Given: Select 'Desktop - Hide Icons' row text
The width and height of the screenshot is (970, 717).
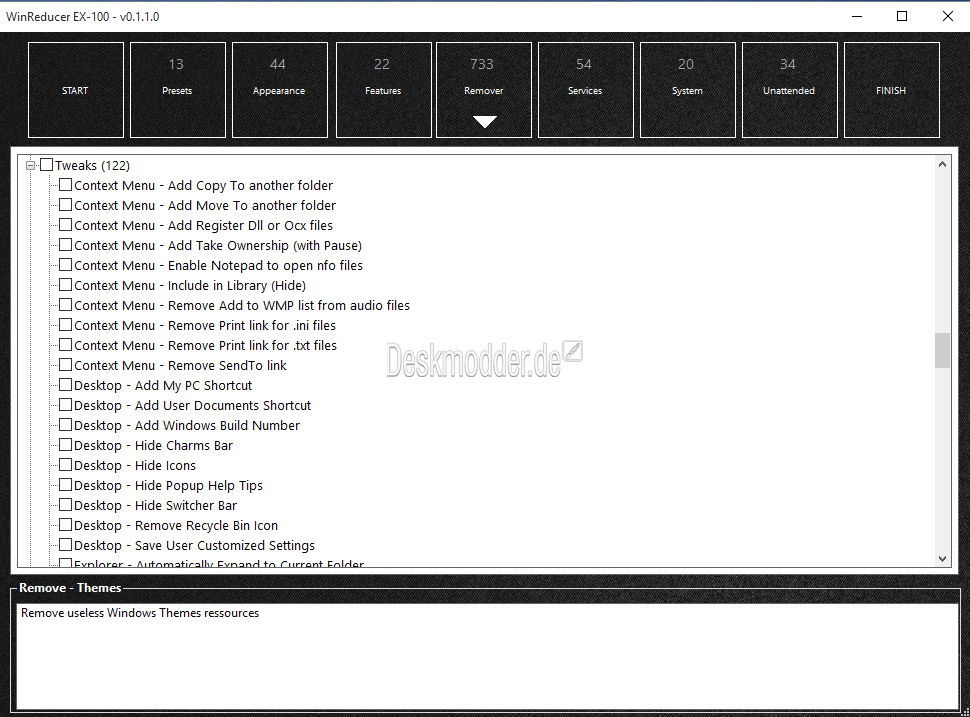Looking at the screenshot, I should coord(135,466).
